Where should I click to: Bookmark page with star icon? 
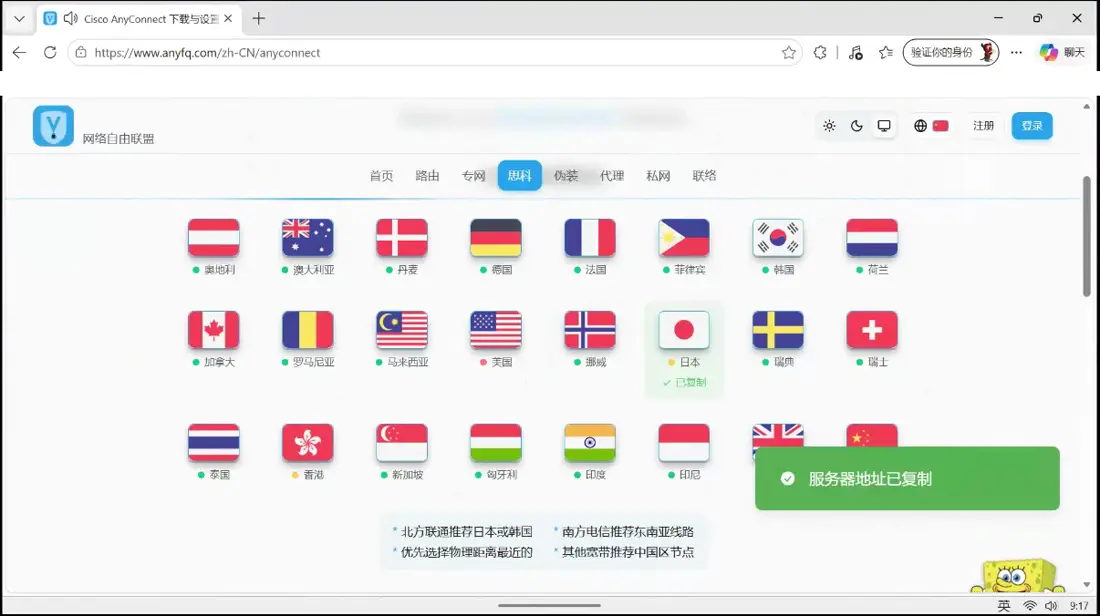tap(789, 53)
